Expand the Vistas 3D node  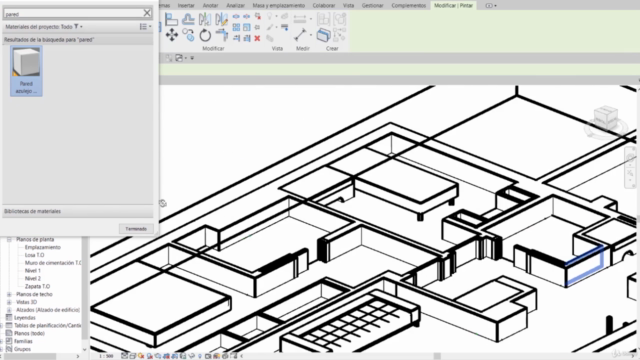point(9,302)
